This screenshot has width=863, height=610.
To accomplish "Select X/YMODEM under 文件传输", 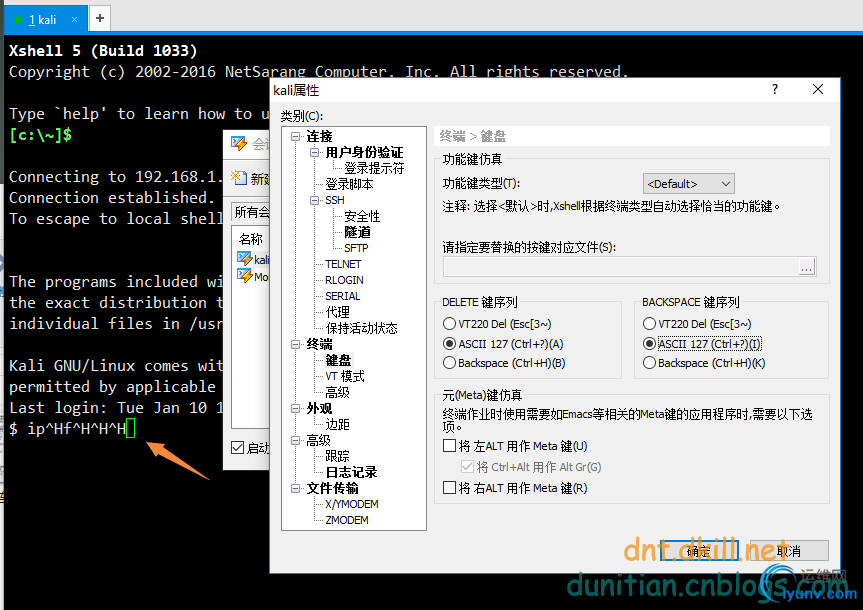I will coord(352,504).
